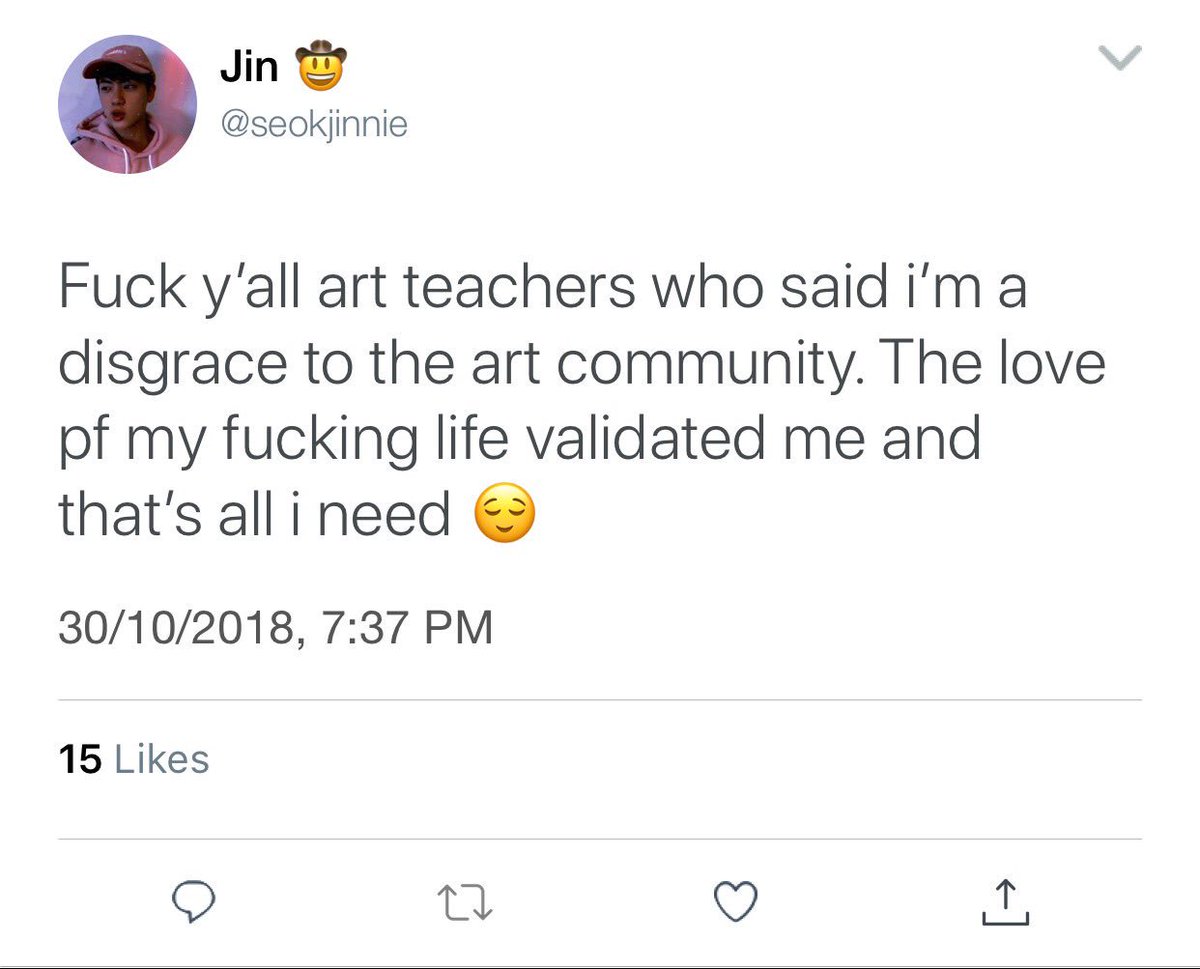
Task: Click the bold number 15
Action: (80, 759)
